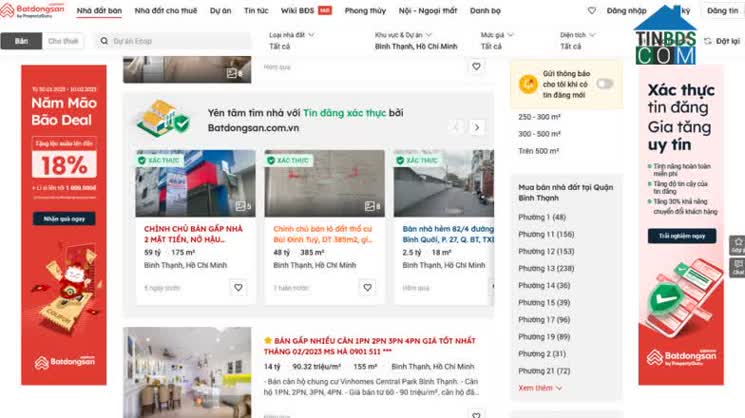Go to the Phong thủy menu item
This screenshot has height=418, width=745.
(365, 10)
